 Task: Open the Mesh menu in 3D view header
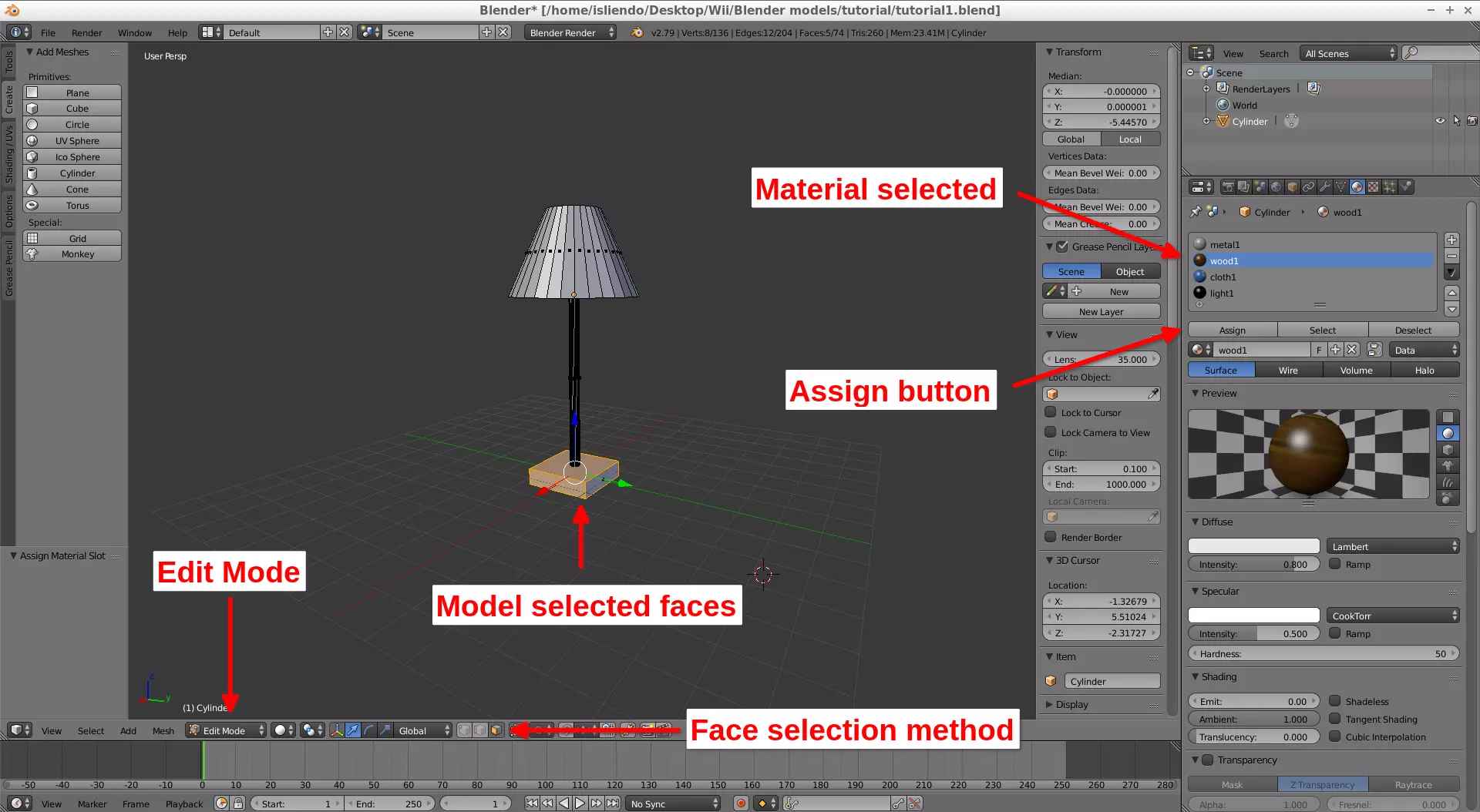(x=163, y=730)
